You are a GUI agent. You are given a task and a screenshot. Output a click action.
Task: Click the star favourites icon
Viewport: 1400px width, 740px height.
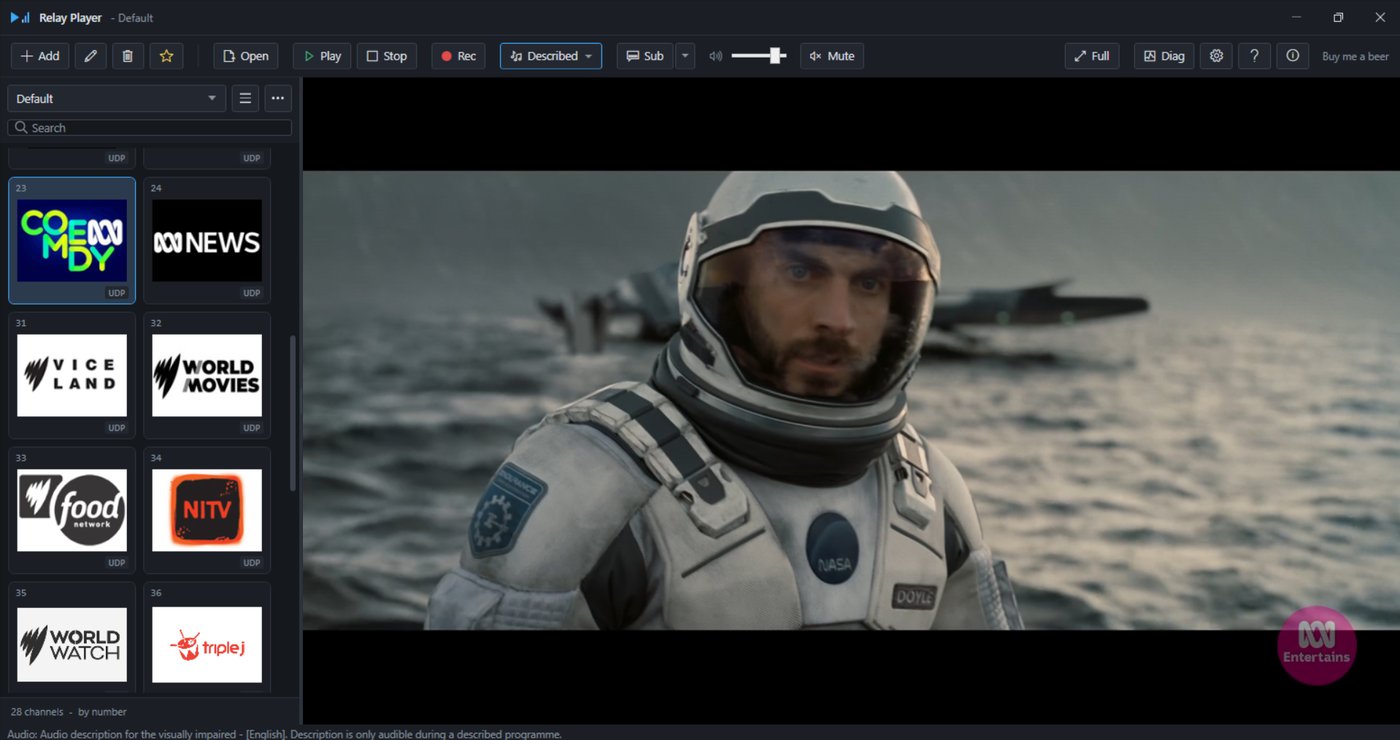pos(166,56)
